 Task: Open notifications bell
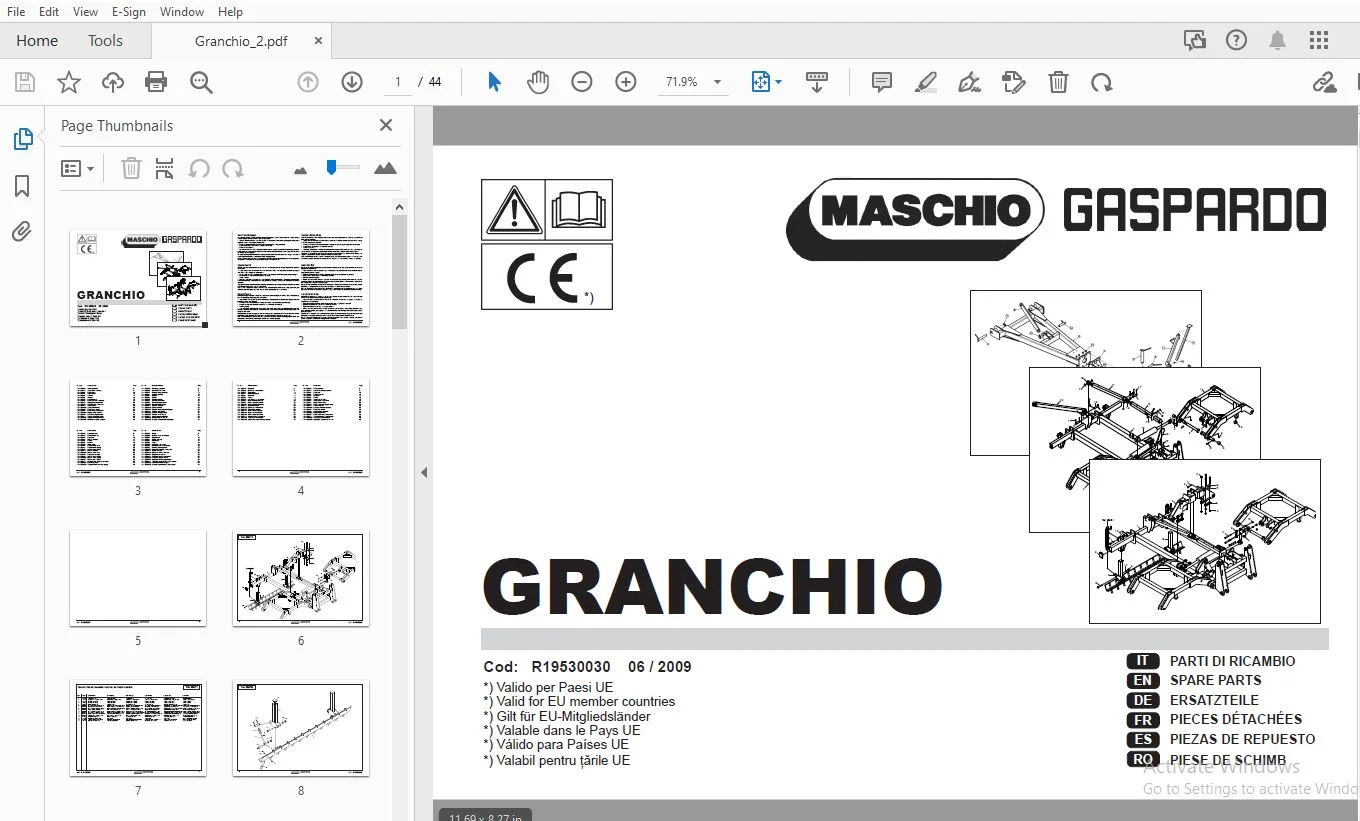(1278, 41)
